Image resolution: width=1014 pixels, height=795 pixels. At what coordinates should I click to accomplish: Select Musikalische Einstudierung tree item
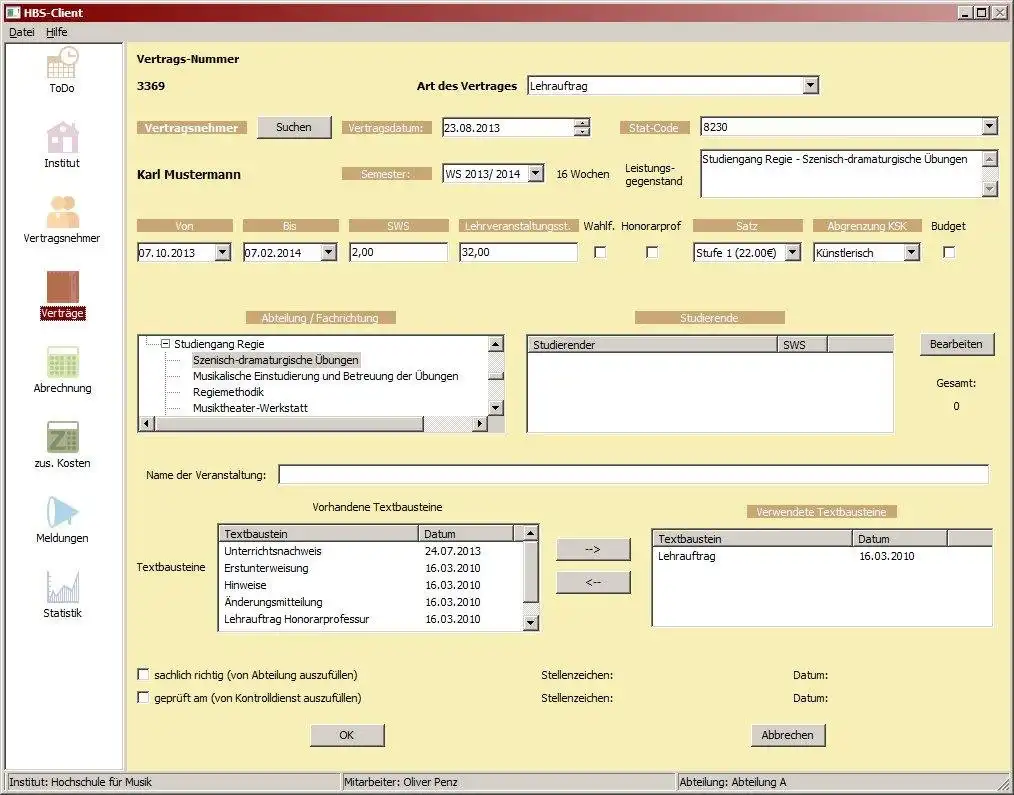click(x=326, y=376)
